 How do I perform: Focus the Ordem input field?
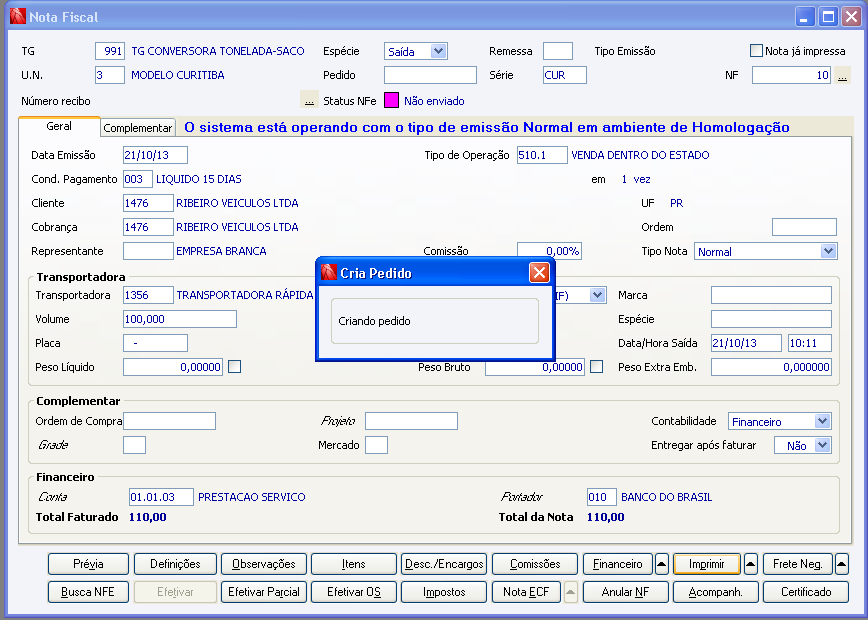(804, 227)
